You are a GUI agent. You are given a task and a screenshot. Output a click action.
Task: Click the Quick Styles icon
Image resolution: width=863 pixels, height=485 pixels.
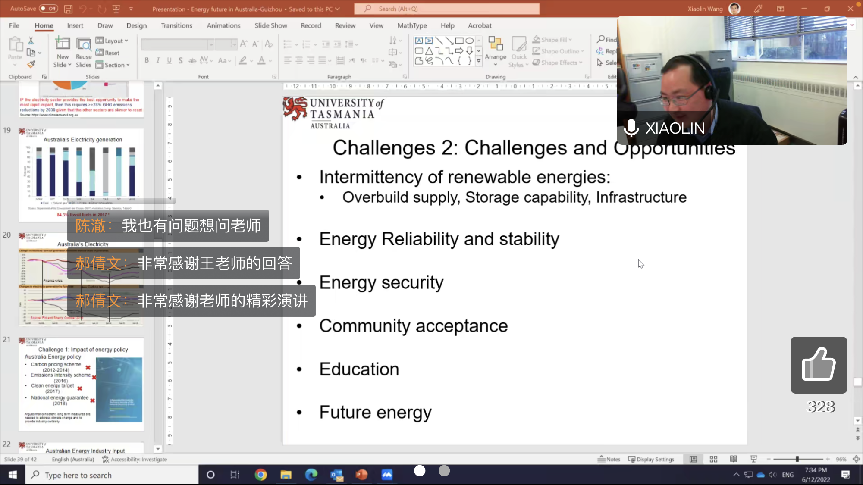click(519, 51)
